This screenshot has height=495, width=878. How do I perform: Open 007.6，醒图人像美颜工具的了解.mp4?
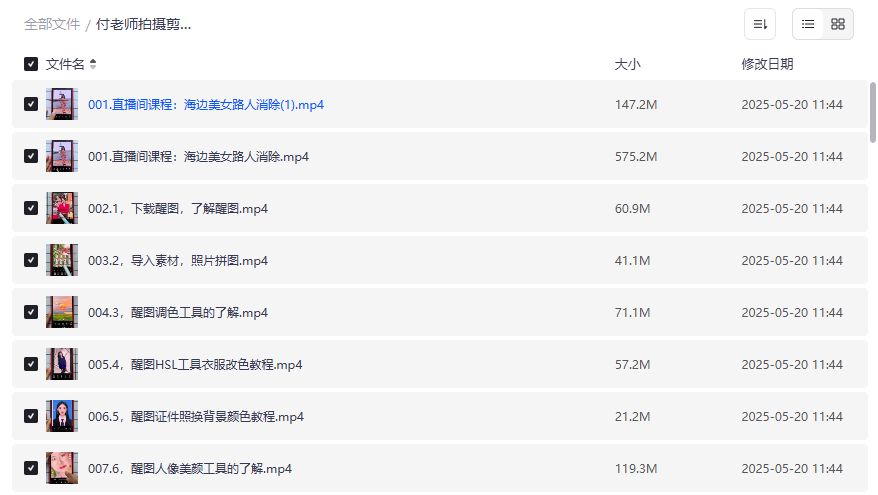coord(190,469)
